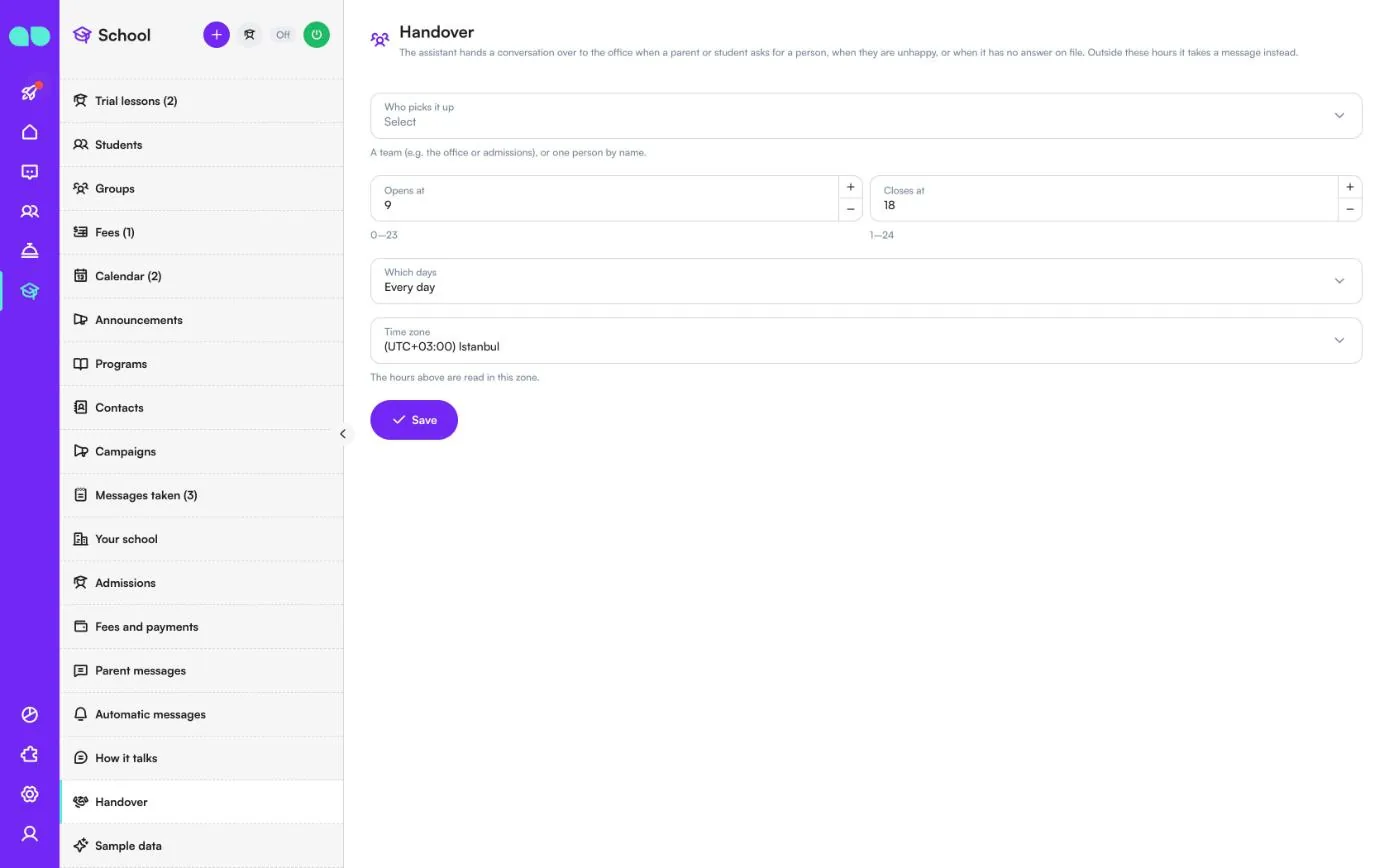Go to Students in the sidebar
This screenshot has height=868, width=1389.
click(x=202, y=145)
